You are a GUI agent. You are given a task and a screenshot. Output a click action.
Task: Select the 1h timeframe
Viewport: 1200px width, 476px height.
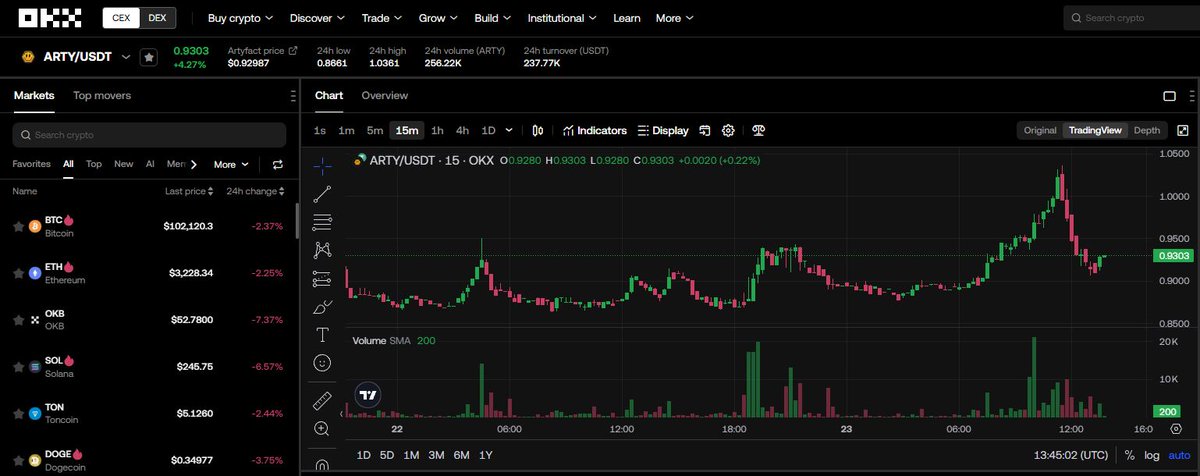coord(437,130)
